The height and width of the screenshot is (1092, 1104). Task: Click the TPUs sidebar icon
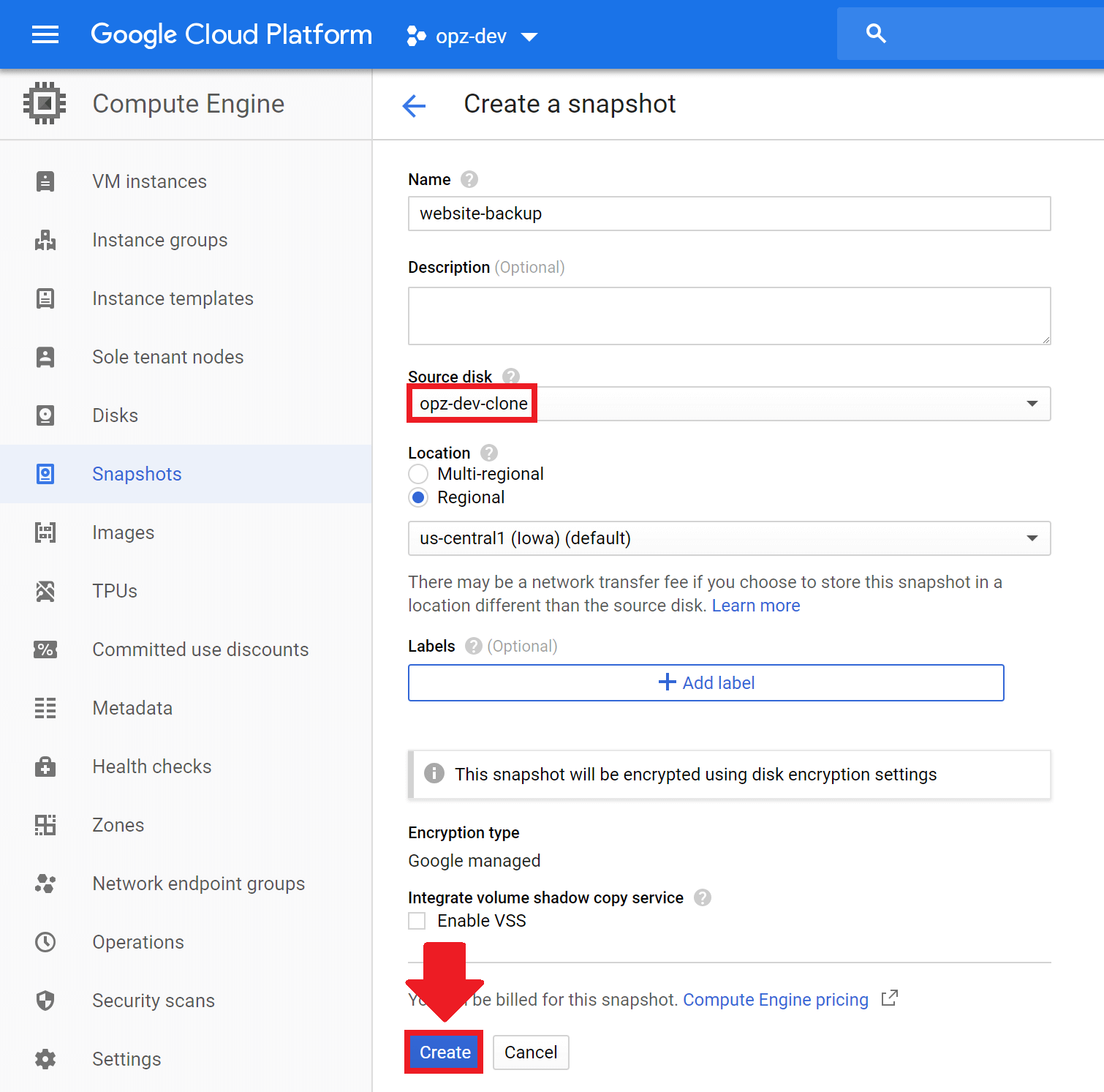pyautogui.click(x=45, y=591)
